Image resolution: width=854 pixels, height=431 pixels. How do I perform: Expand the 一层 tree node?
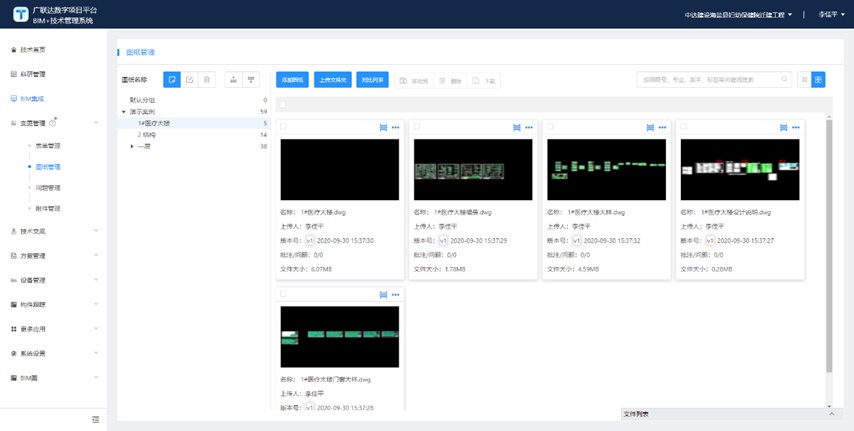tap(132, 146)
